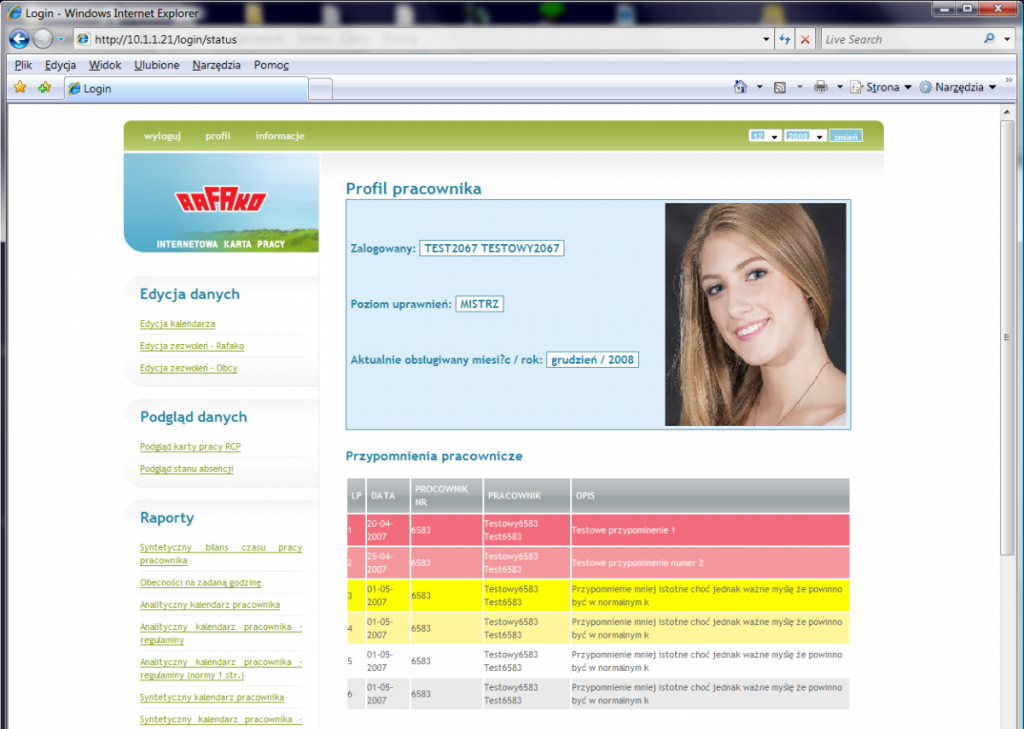Click the red Stop loading icon
The height and width of the screenshot is (729, 1024).
805,40
